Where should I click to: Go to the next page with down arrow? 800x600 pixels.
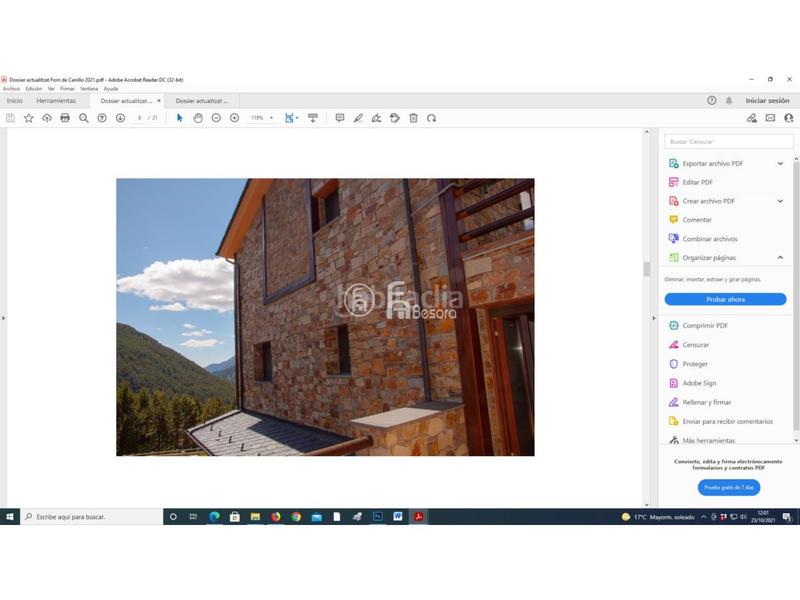tap(120, 118)
